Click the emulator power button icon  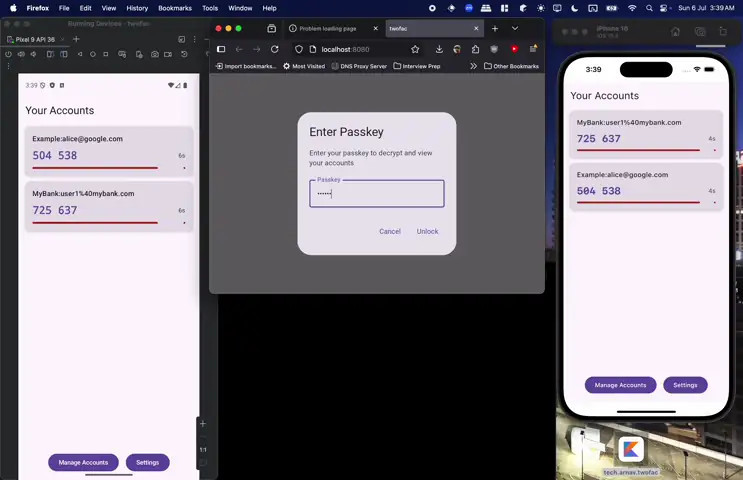[8, 54]
